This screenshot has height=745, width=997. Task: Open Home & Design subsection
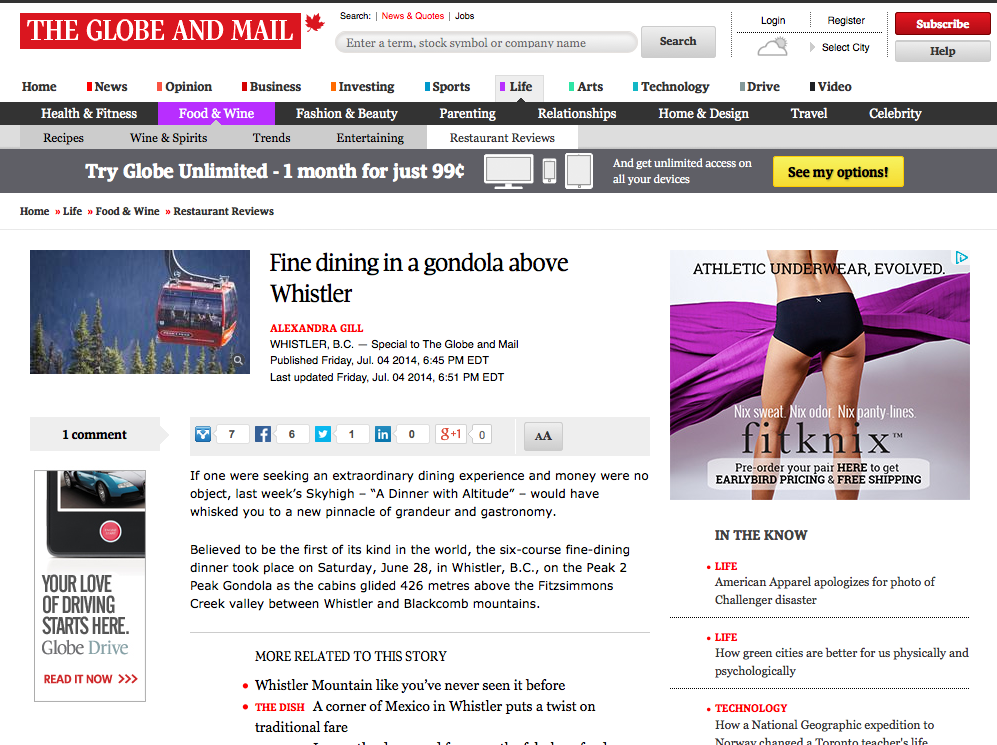coord(703,113)
